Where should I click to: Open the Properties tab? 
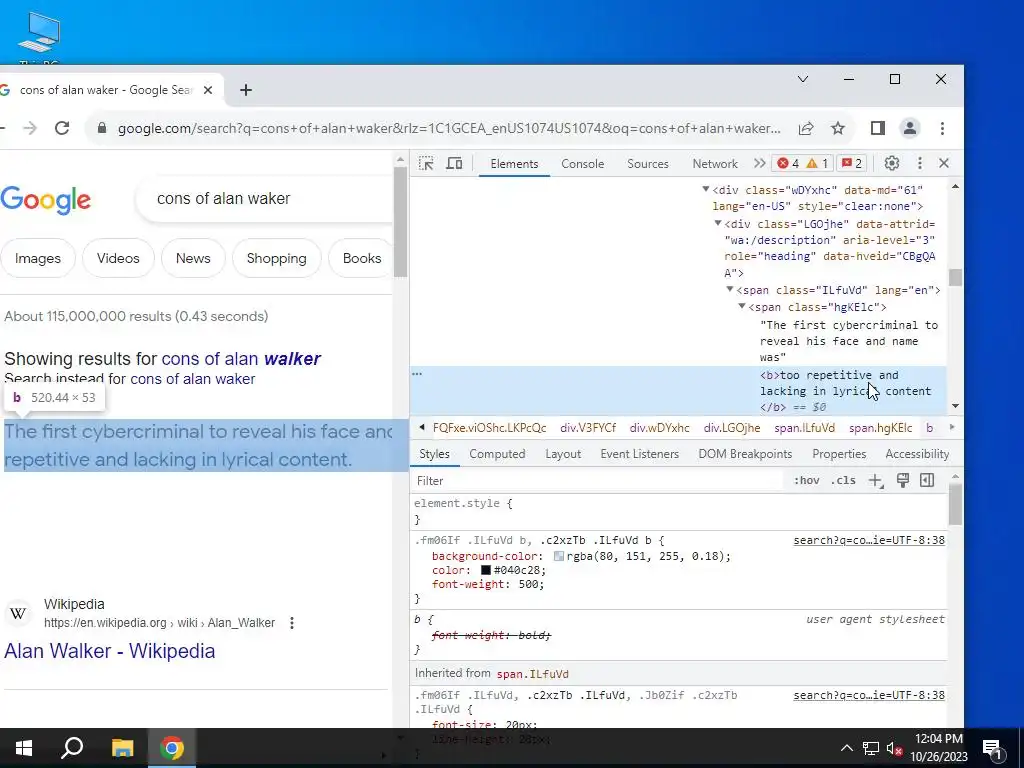tap(839, 454)
